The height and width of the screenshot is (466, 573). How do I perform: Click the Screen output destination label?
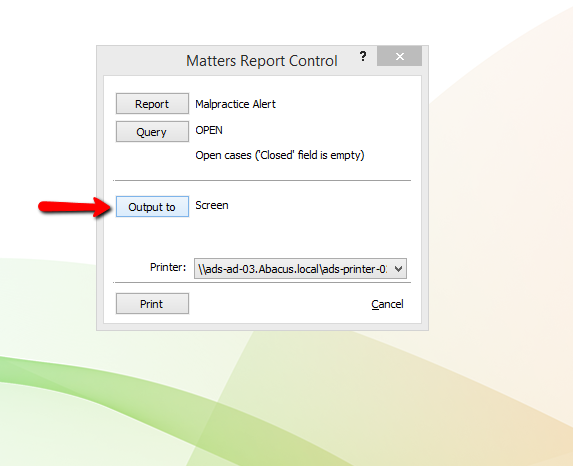pos(212,205)
